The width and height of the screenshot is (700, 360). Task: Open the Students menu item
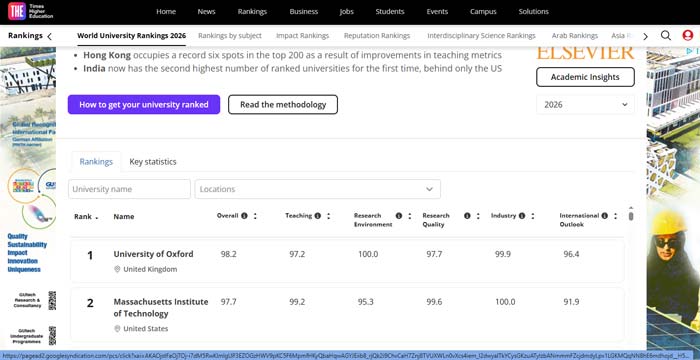[390, 12]
